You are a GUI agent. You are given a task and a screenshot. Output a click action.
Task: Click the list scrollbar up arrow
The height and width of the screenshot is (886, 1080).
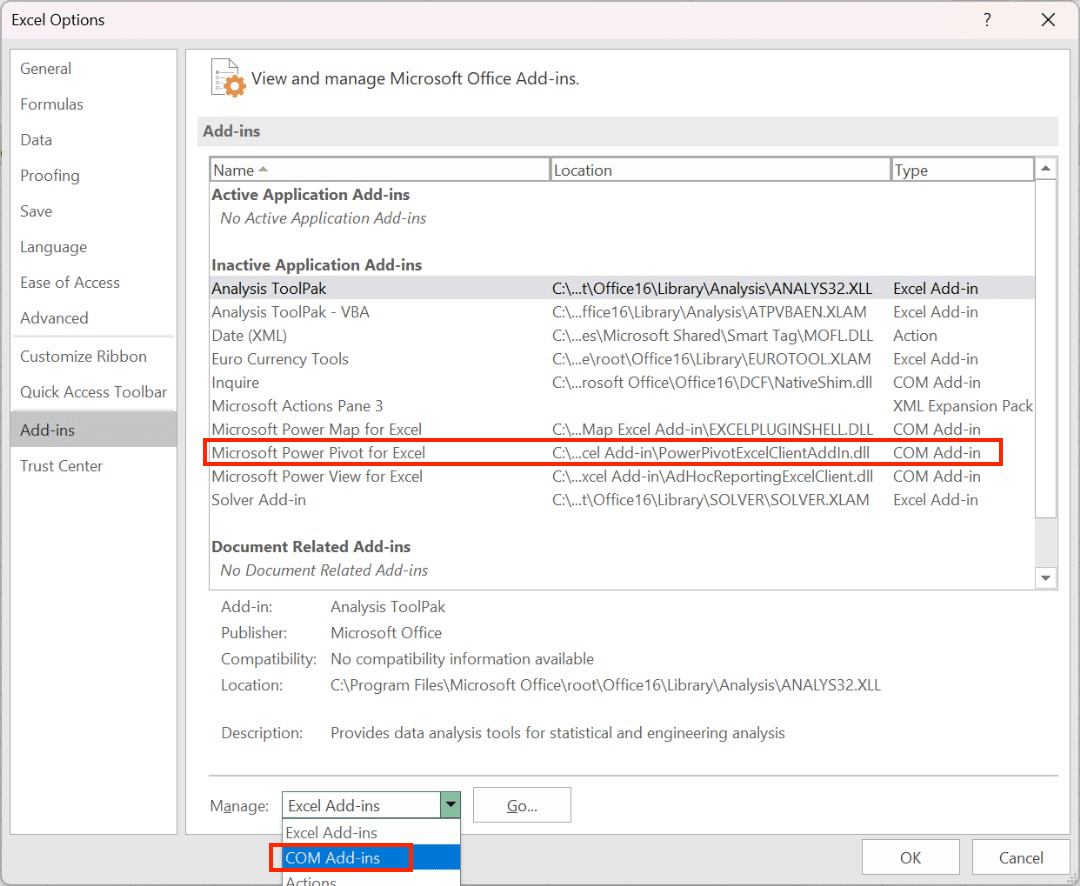click(1046, 168)
